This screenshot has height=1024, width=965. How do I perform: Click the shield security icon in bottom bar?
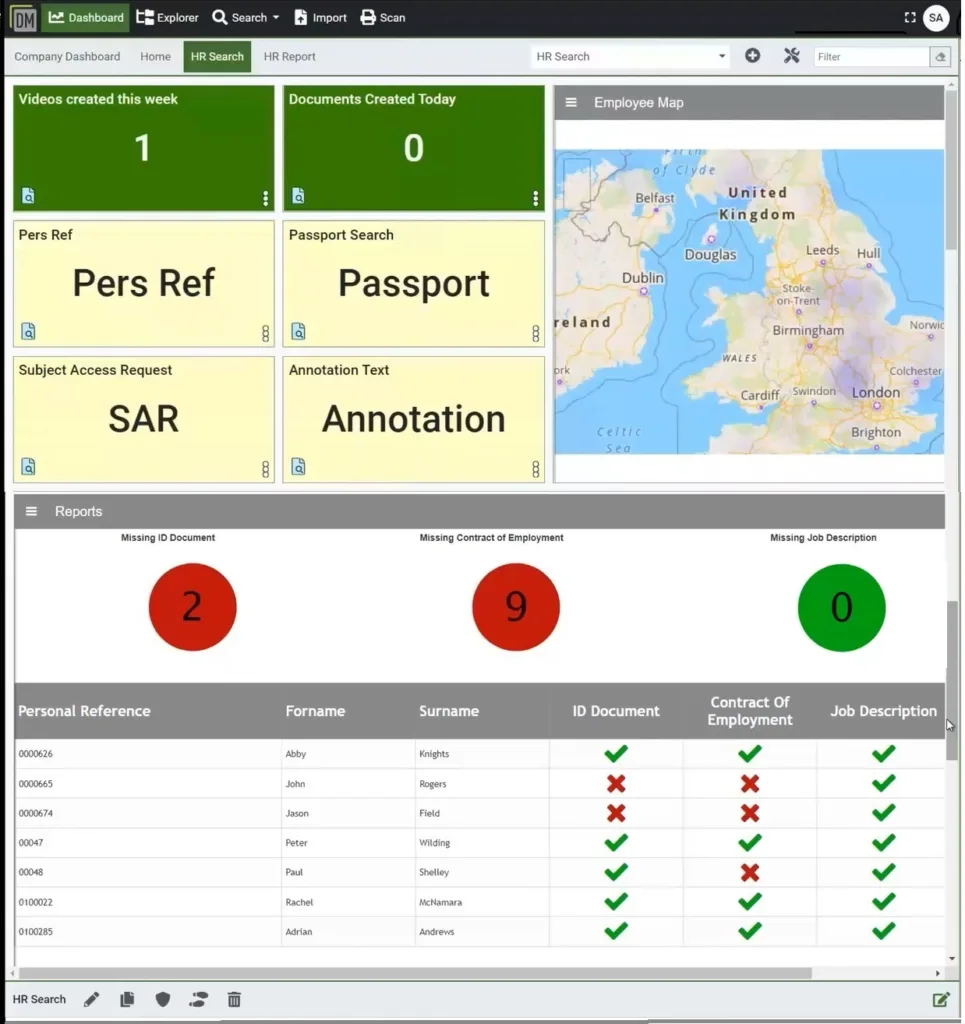tap(163, 999)
